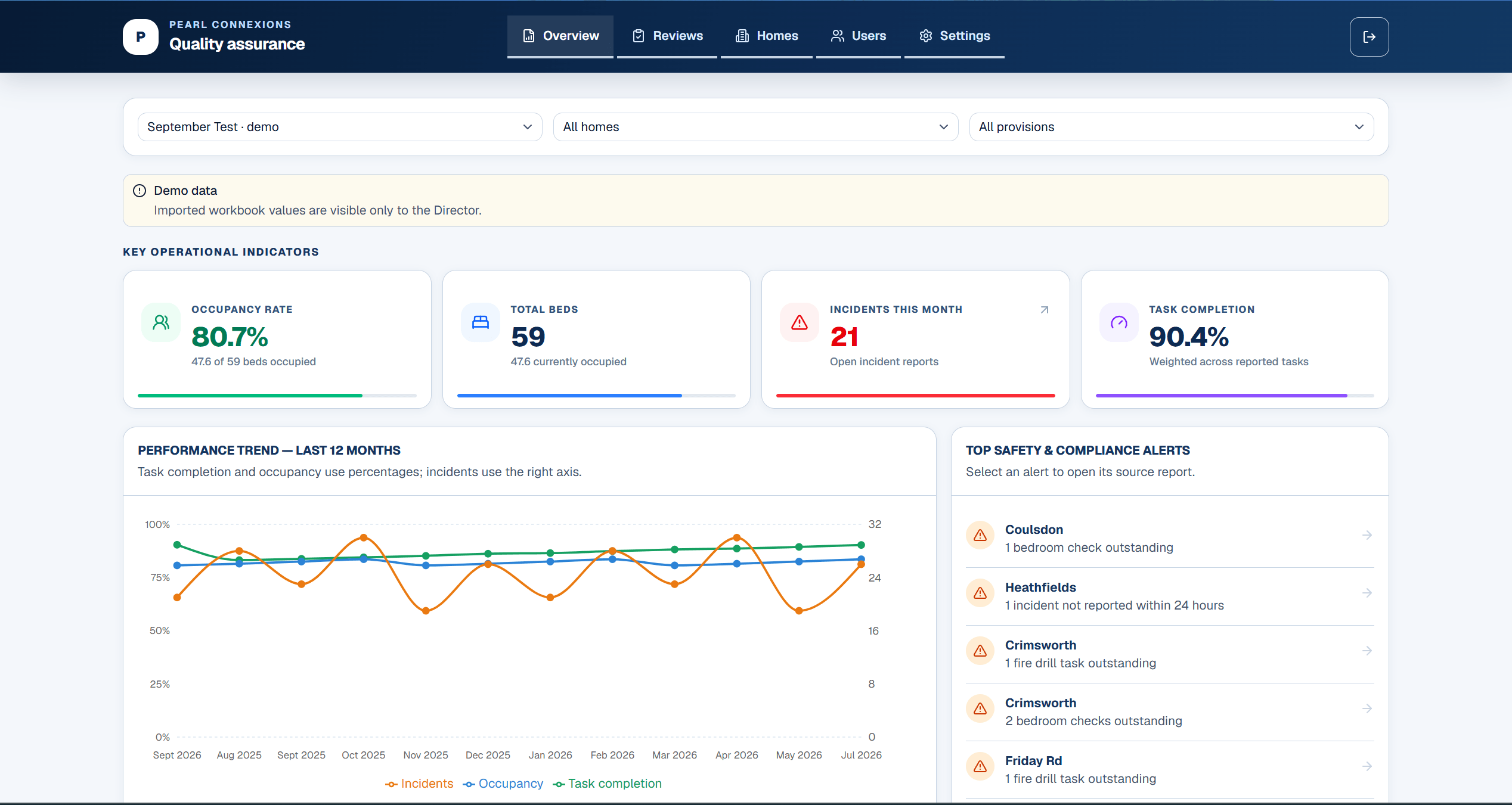Click the arrow on Friday Rd alert
Screen dimensions: 1512x805
click(x=1367, y=766)
